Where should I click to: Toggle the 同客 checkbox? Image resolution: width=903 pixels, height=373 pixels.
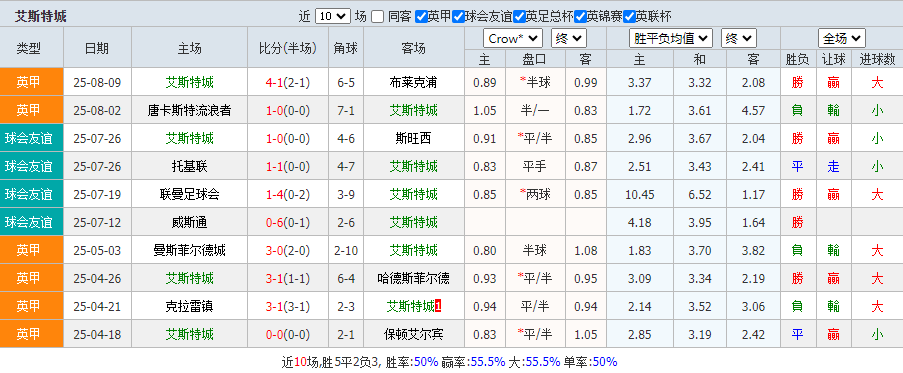377,16
